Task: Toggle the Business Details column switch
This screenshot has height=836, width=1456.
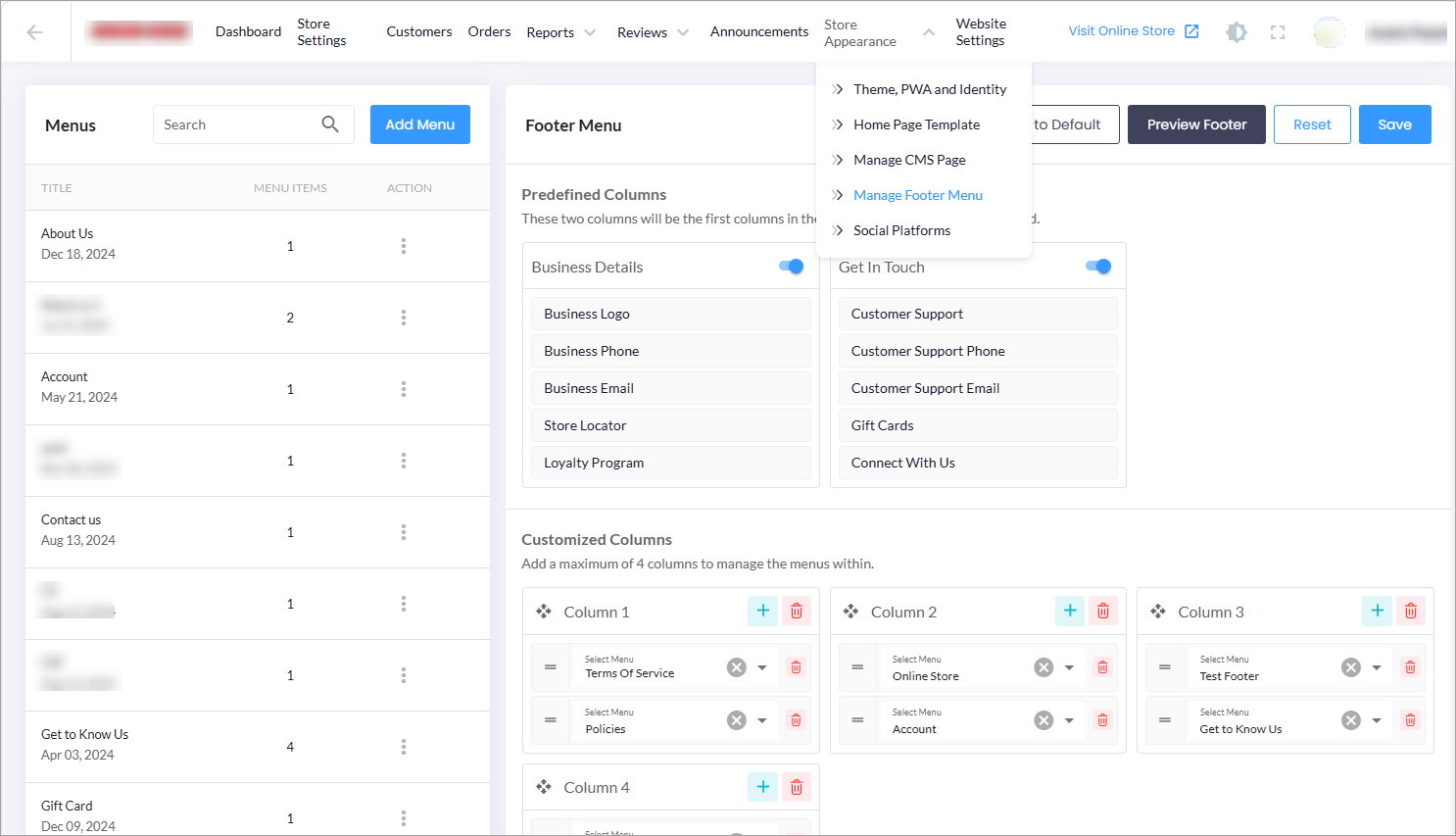Action: click(791, 267)
